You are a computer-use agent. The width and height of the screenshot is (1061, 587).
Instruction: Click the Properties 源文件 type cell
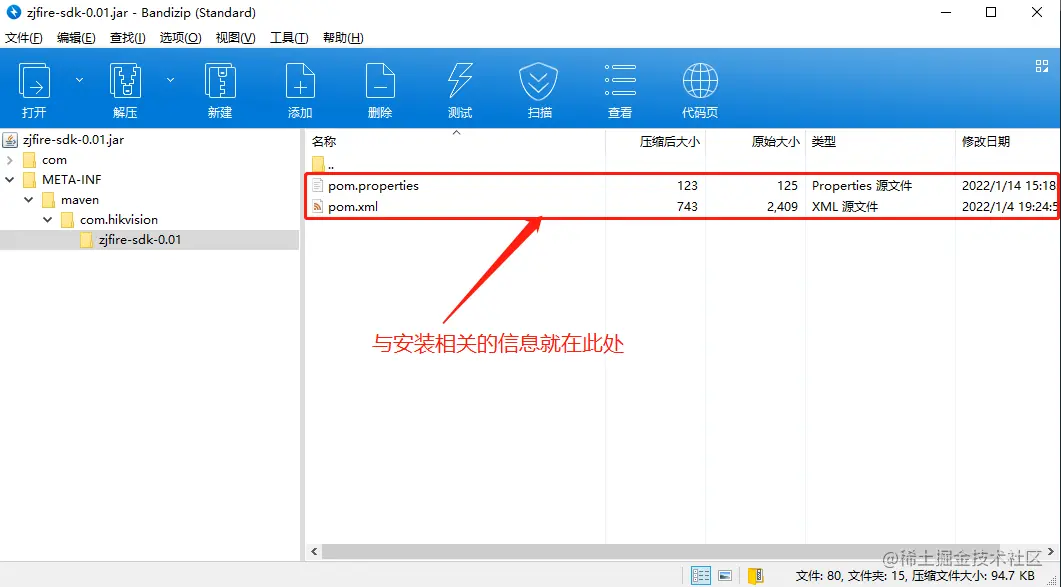click(862, 186)
